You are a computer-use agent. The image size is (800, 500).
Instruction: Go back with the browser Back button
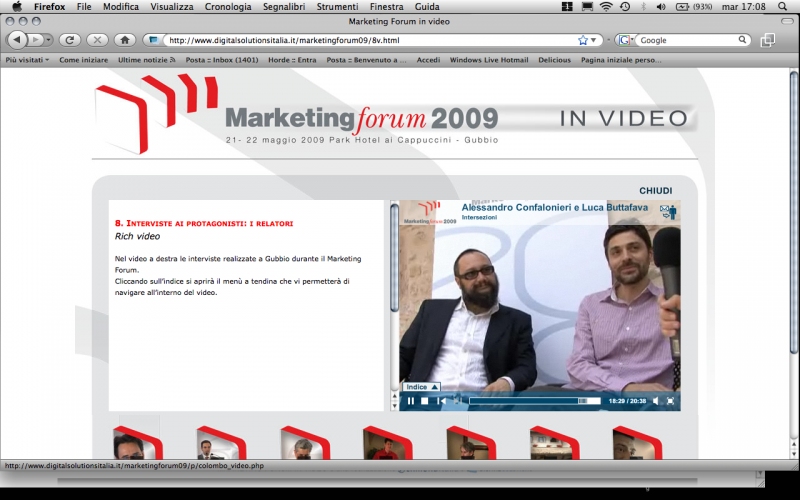[x=17, y=40]
